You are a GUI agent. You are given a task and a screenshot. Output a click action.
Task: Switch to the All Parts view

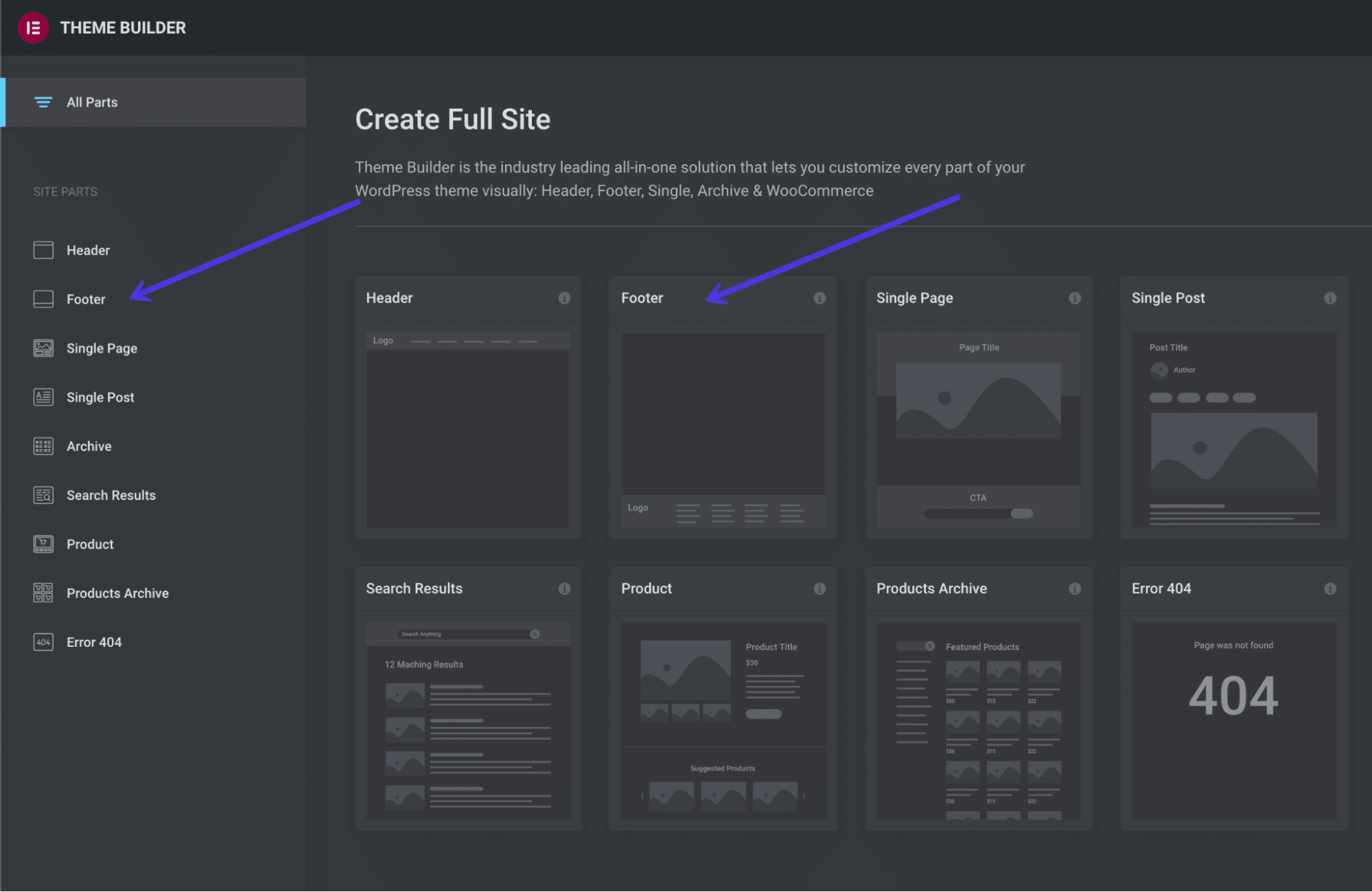point(91,102)
